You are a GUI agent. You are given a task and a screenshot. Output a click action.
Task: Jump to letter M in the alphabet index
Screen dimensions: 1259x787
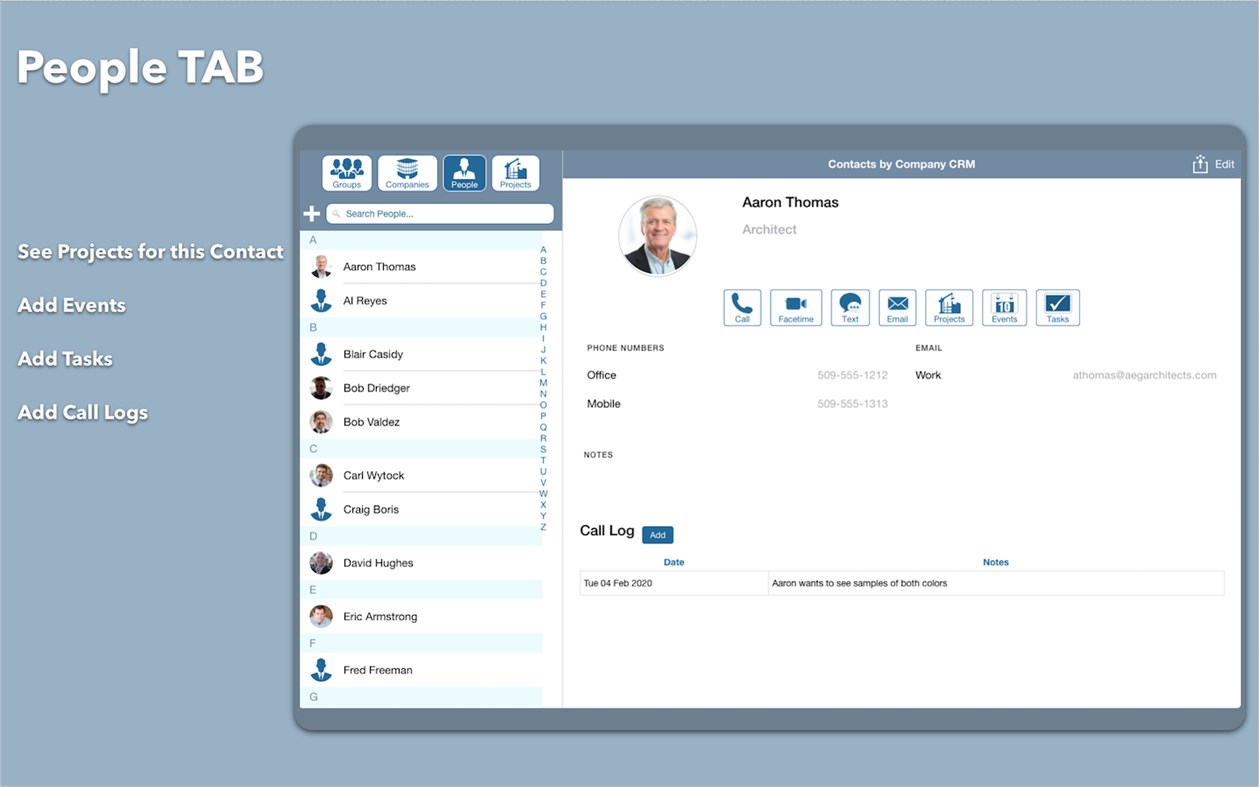543,382
